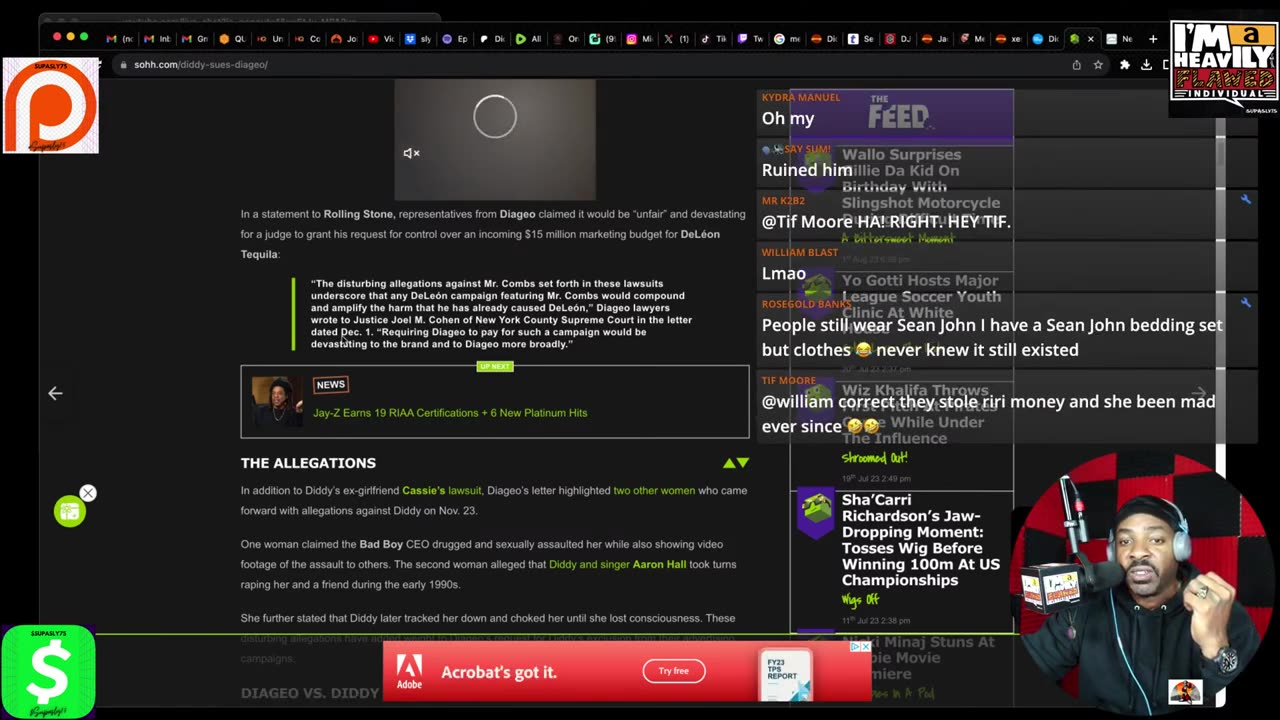This screenshot has height=720, width=1280.
Task: Jump down with green down triangle beside Allegations
Action: [742, 463]
